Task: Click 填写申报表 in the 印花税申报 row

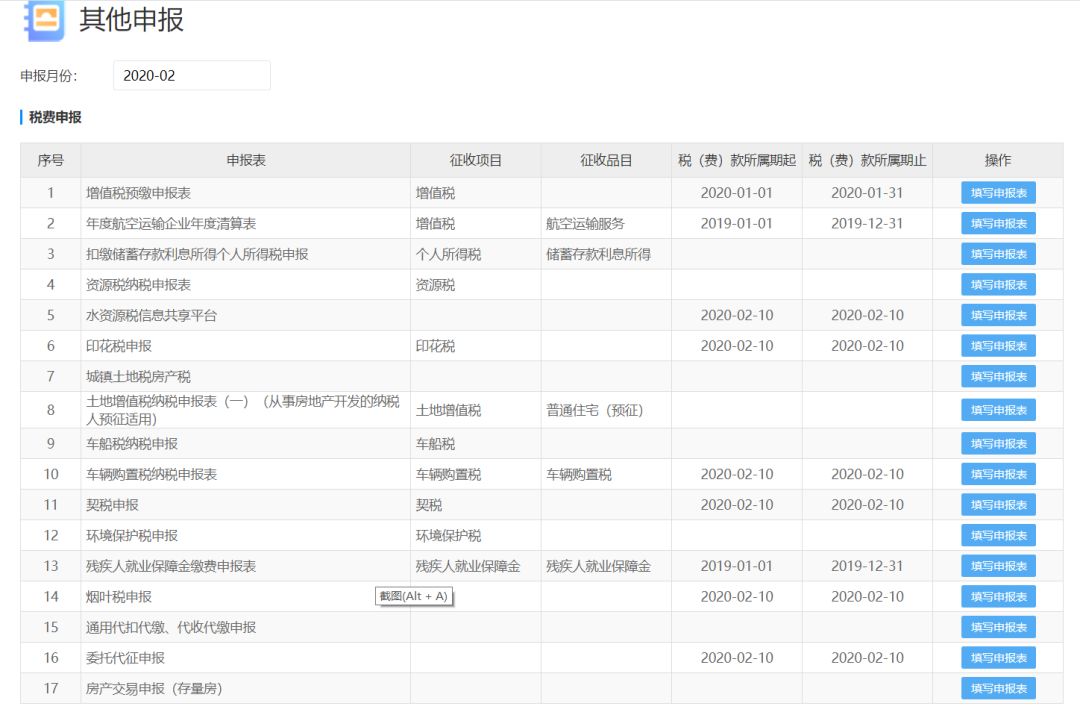Action: pos(998,346)
